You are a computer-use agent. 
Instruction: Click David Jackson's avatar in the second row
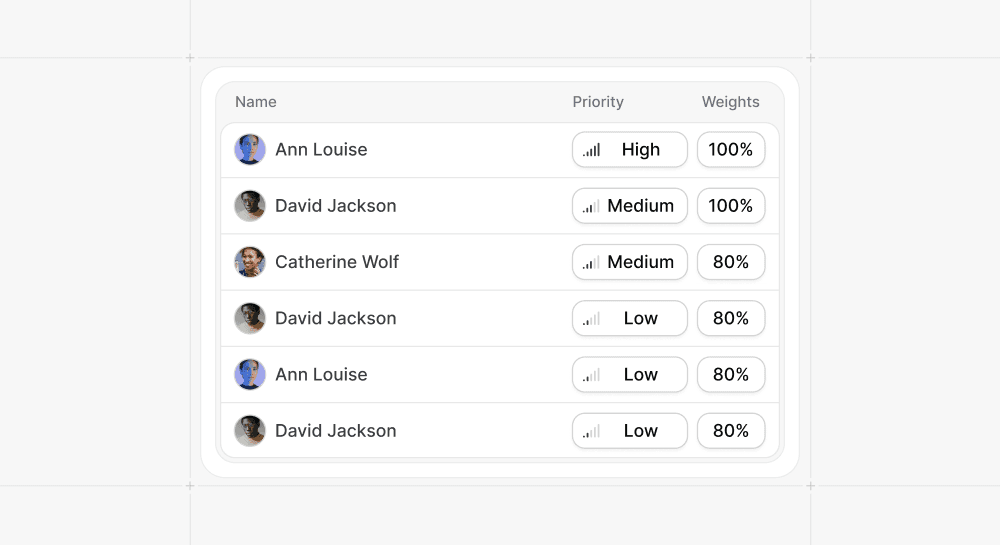250,206
